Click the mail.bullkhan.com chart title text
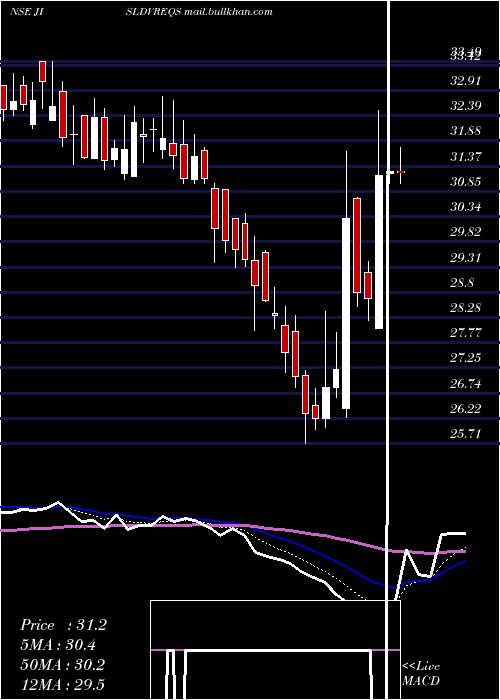500x700 pixels. coord(229,12)
